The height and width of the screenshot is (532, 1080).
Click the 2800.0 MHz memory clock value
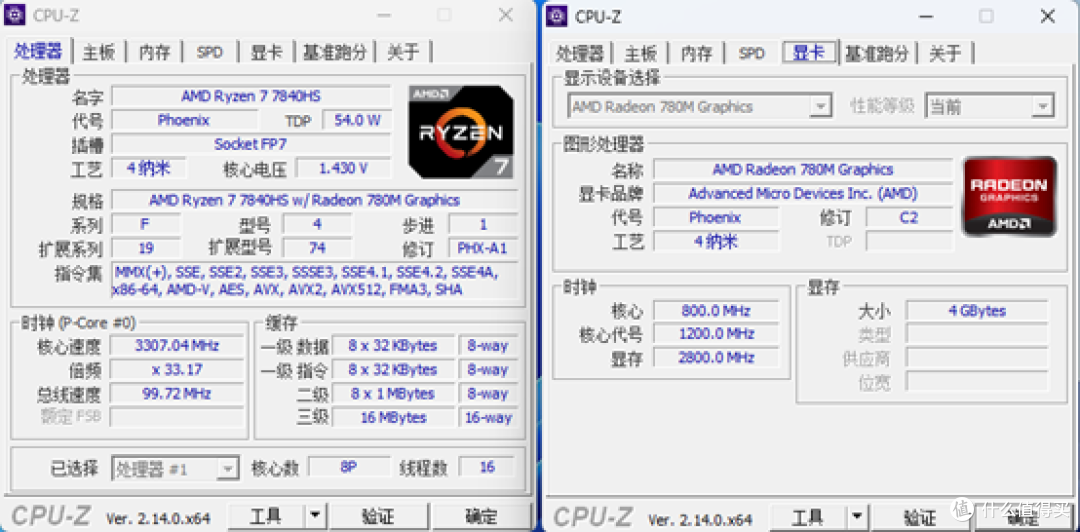716,358
